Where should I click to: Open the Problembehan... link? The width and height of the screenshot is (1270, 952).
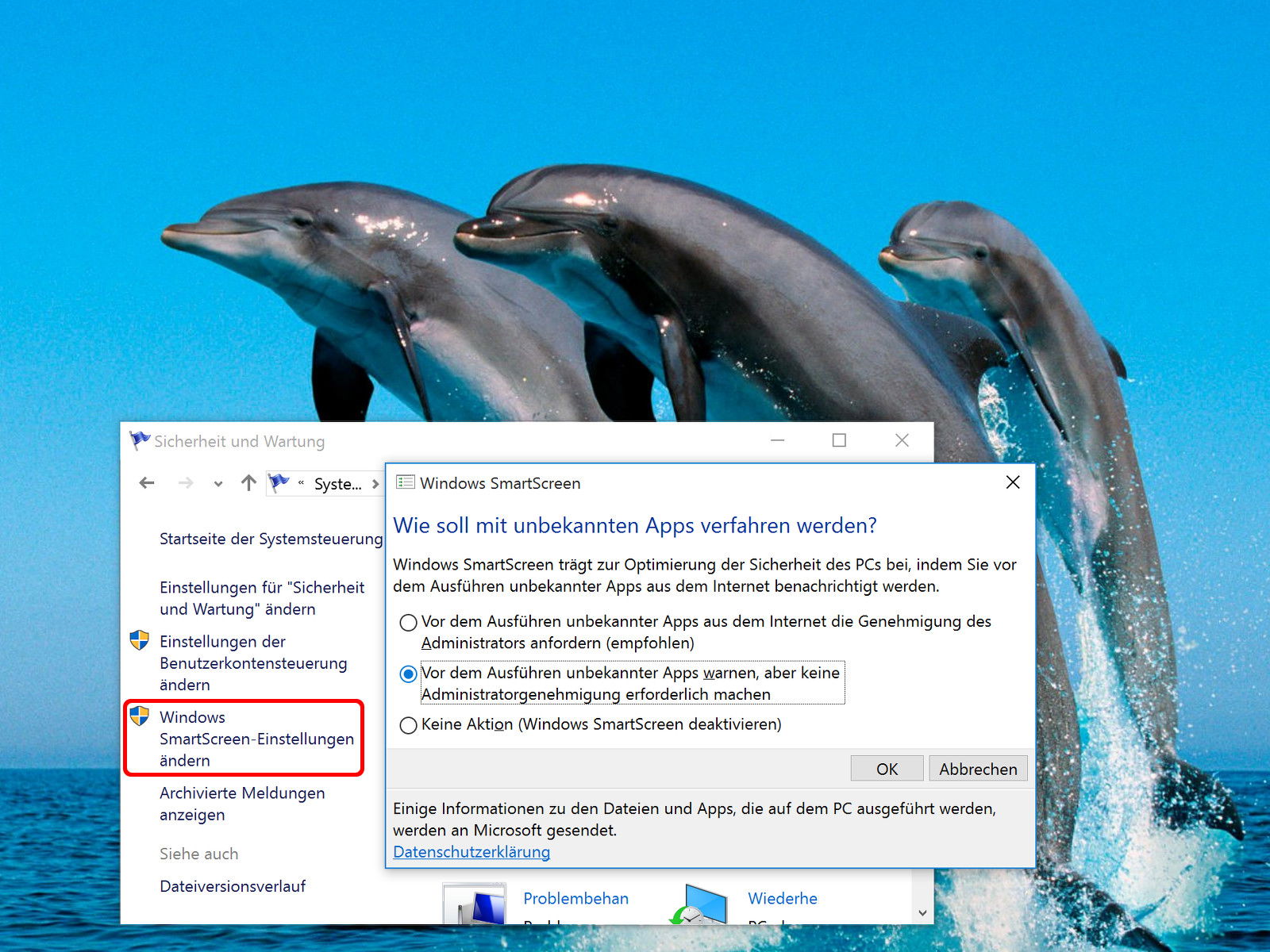(575, 898)
